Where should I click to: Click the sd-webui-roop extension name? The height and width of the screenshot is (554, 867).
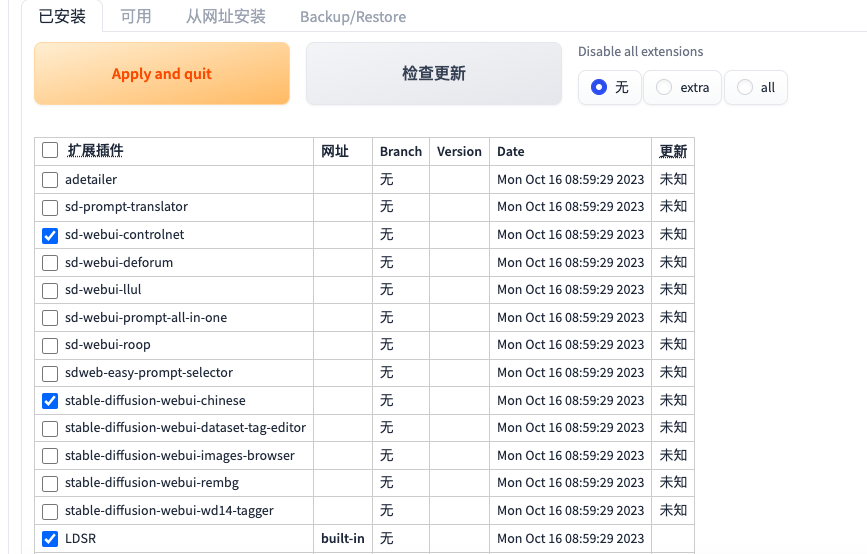(x=108, y=345)
